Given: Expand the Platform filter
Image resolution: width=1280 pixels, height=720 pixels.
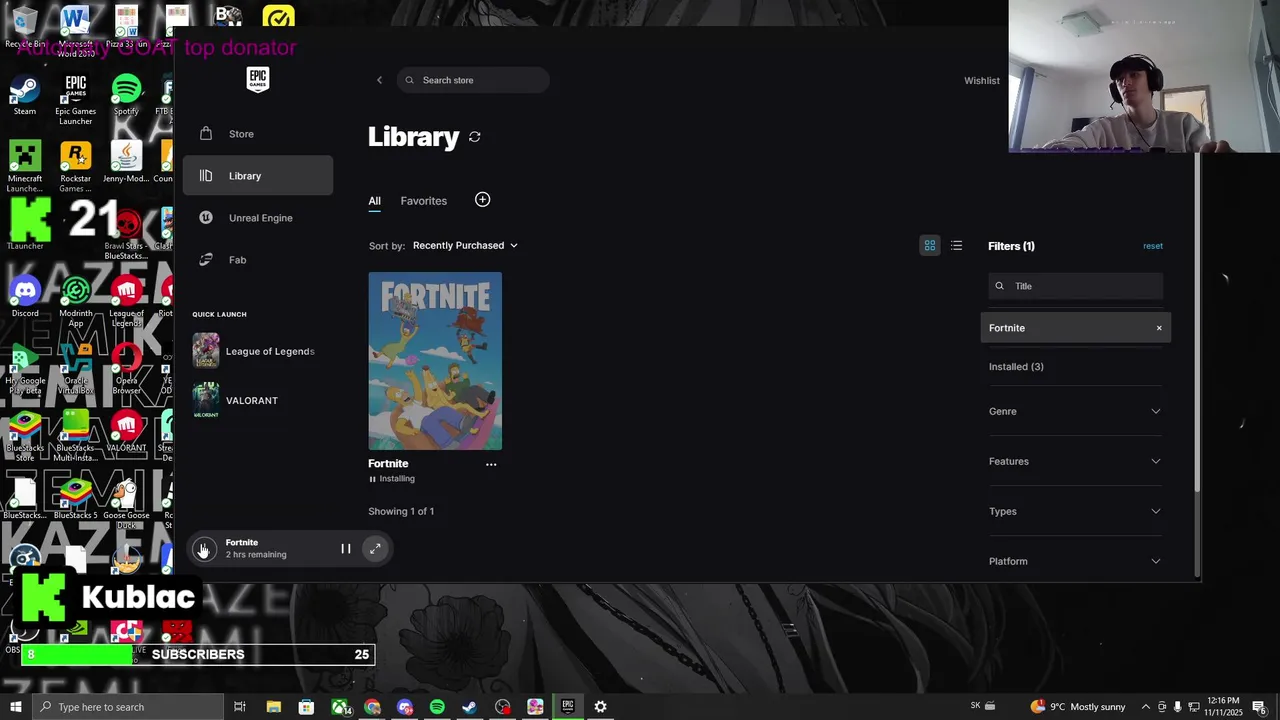Looking at the screenshot, I should (1075, 561).
